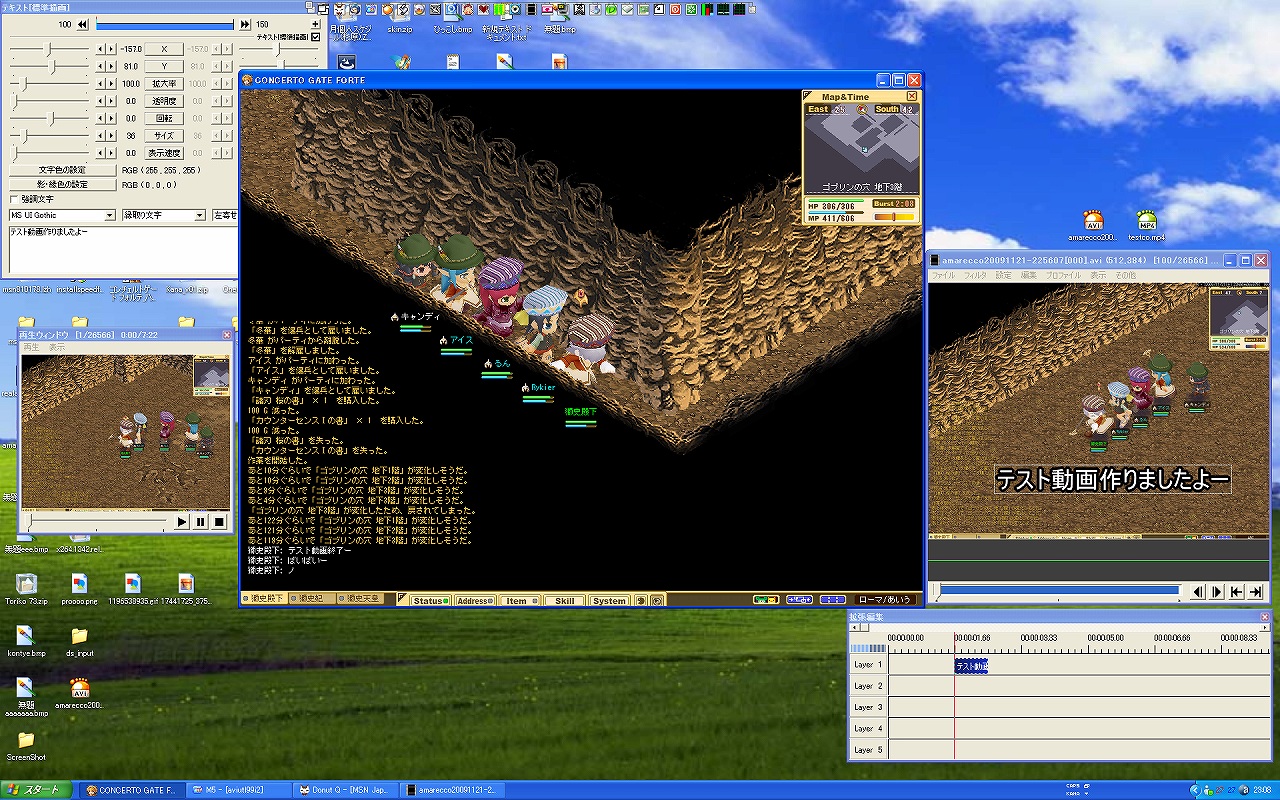This screenshot has width=1280, height=800.
Task: Click the frame range bar in text dialog
Action: [x=164, y=24]
